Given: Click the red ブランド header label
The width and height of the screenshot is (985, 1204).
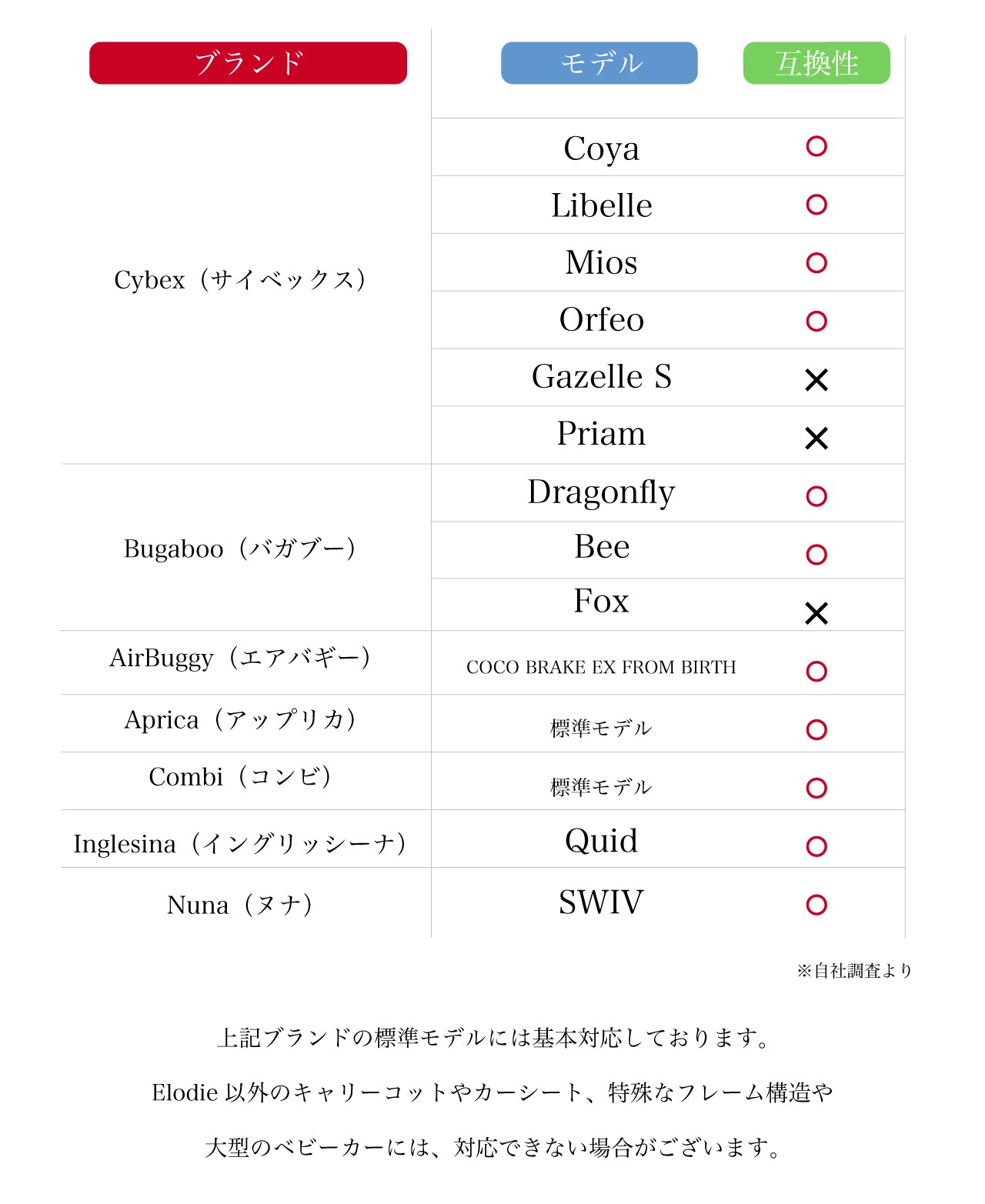Looking at the screenshot, I should tap(248, 63).
